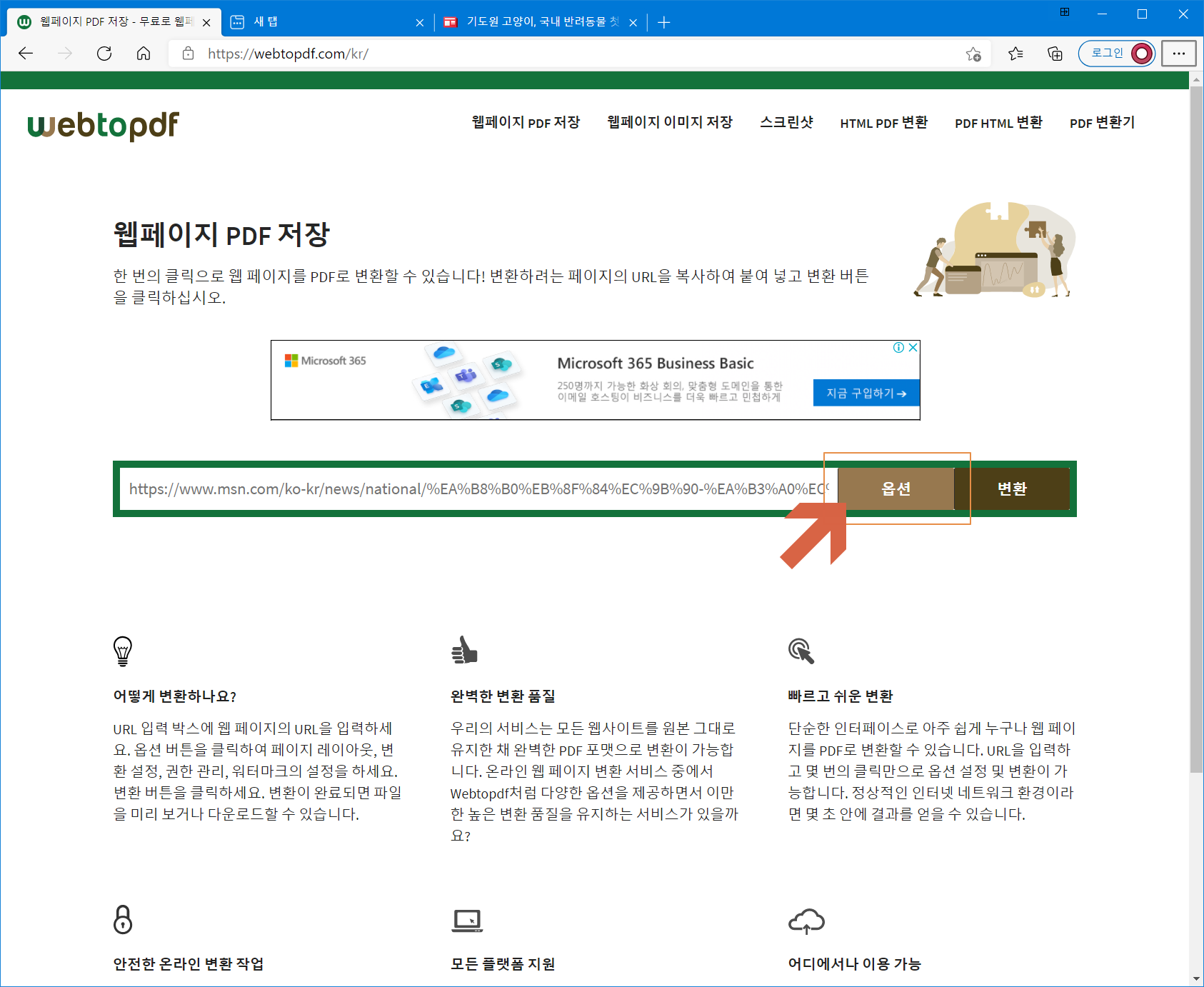Close the 웹페이지 PDF 저장 tab
1204x987 pixels.
tap(206, 23)
